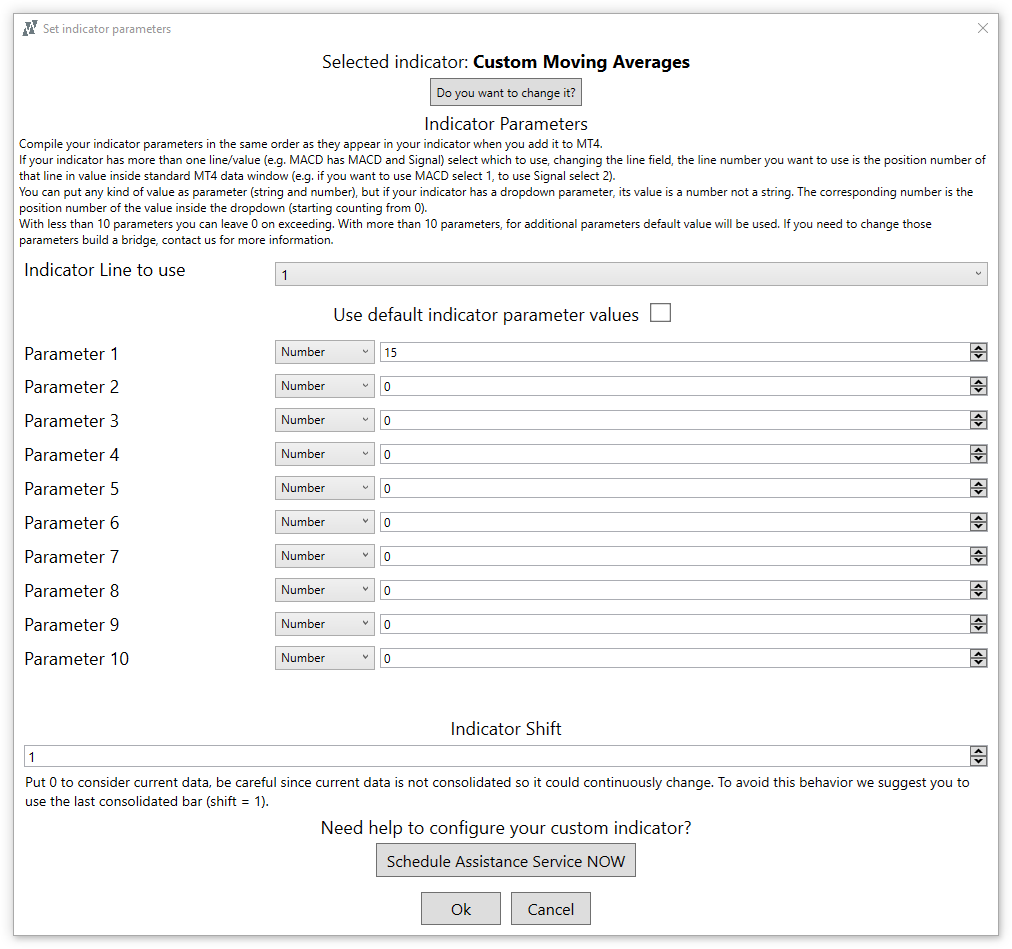This screenshot has width=1012, height=949.
Task: Enable the Use default indicator parameter values checkbox
Action: (x=660, y=312)
